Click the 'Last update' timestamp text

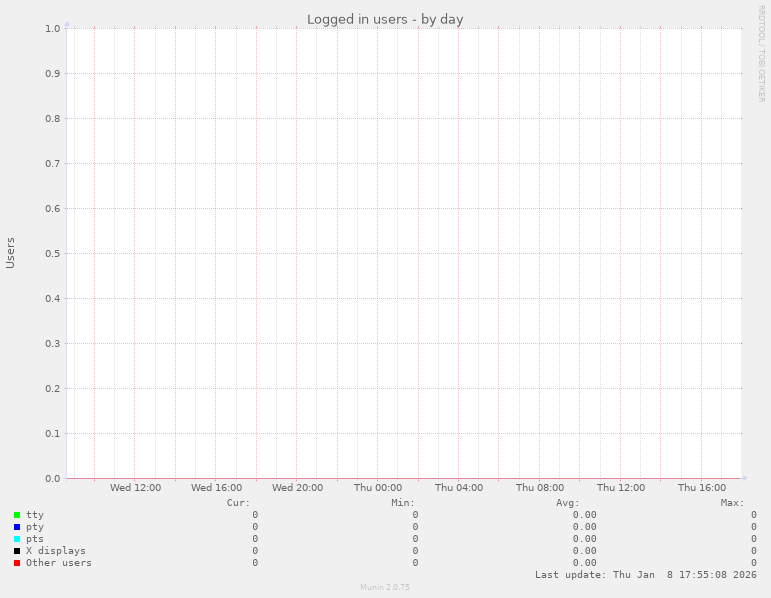coord(645,575)
